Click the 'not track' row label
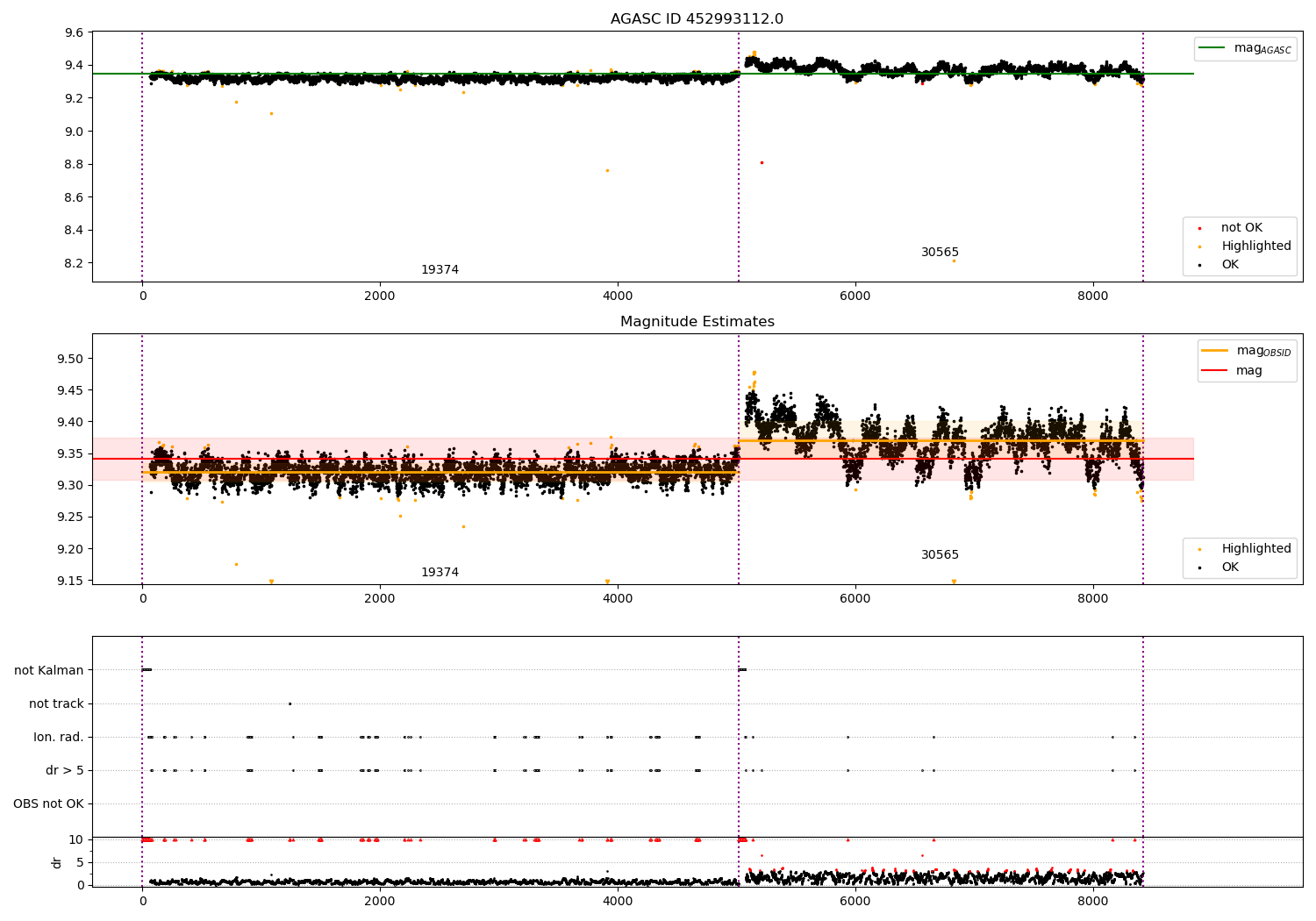The height and width of the screenshot is (921, 1316). pyautogui.click(x=56, y=703)
